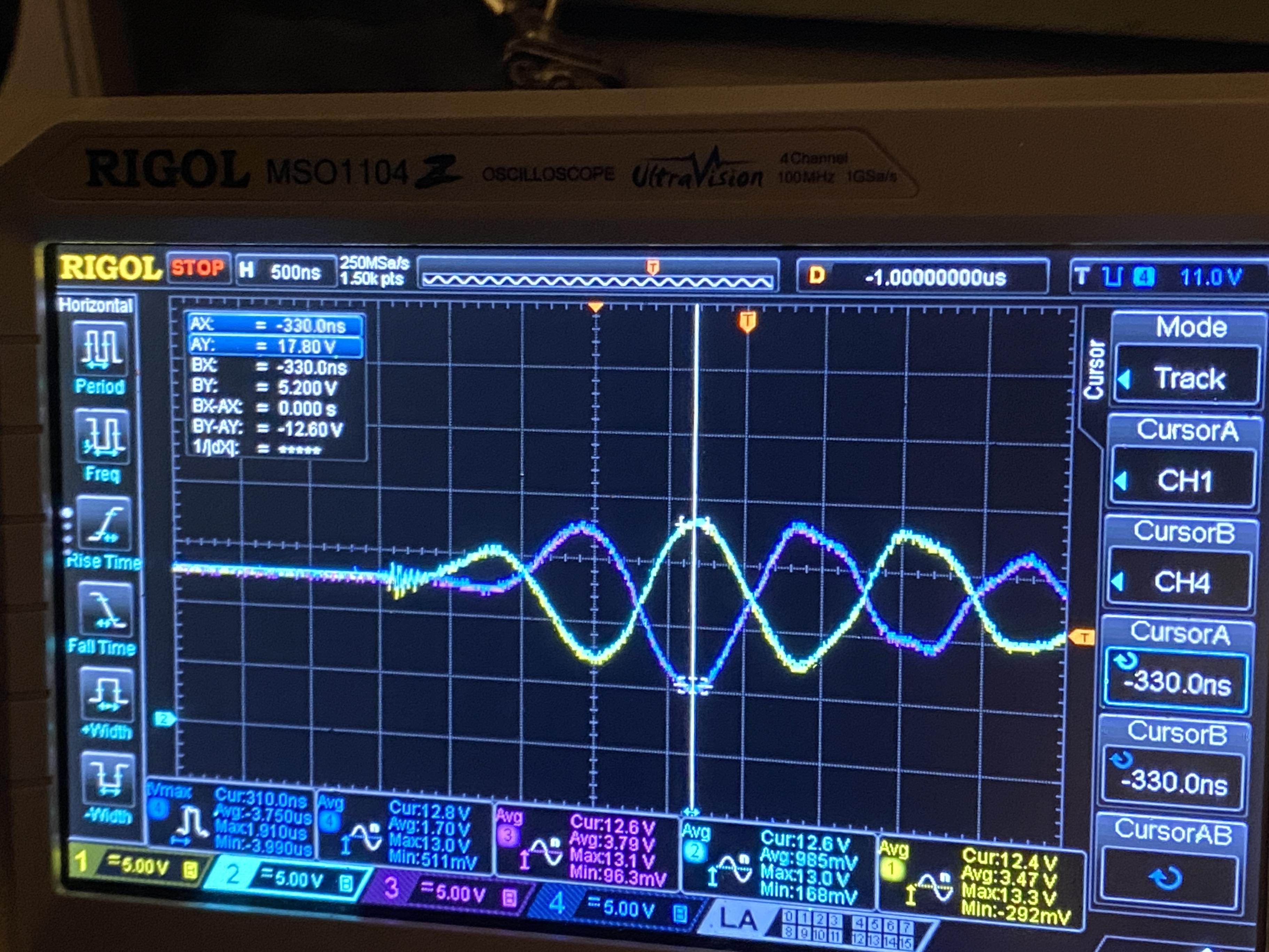Click the white vertical cursor line

pyautogui.click(x=695, y=557)
